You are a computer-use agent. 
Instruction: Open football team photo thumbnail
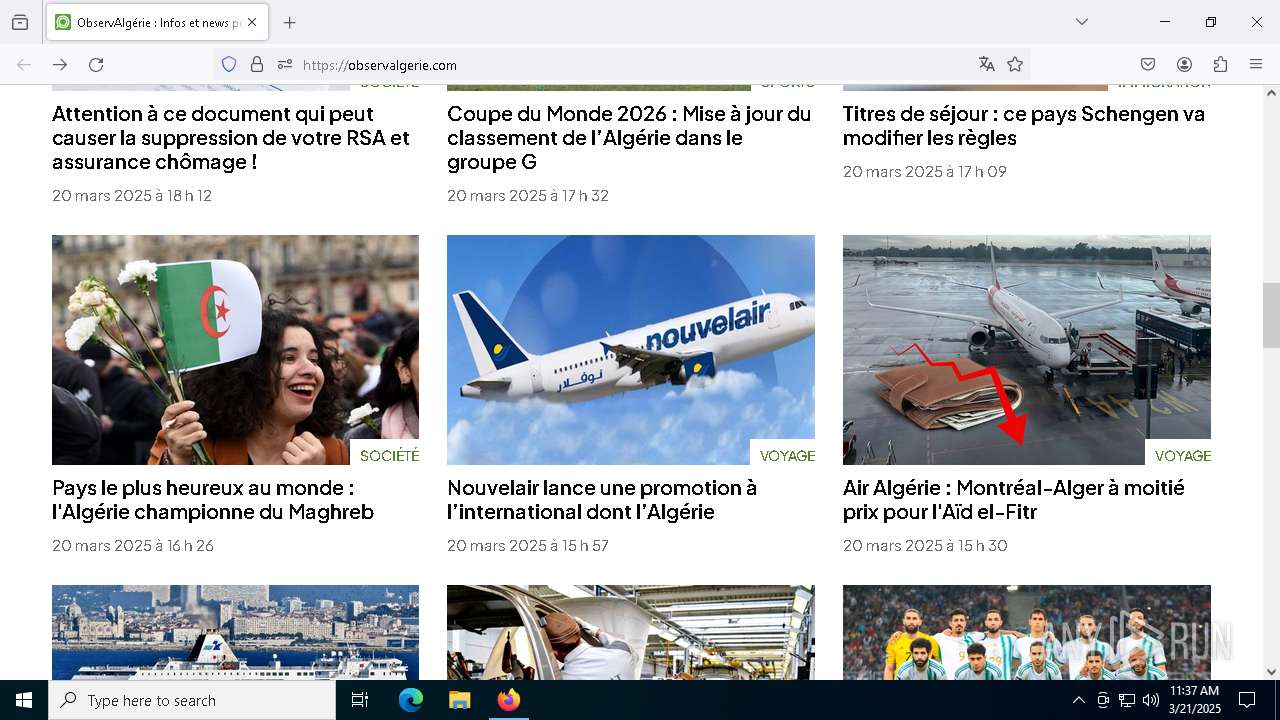click(x=1027, y=632)
